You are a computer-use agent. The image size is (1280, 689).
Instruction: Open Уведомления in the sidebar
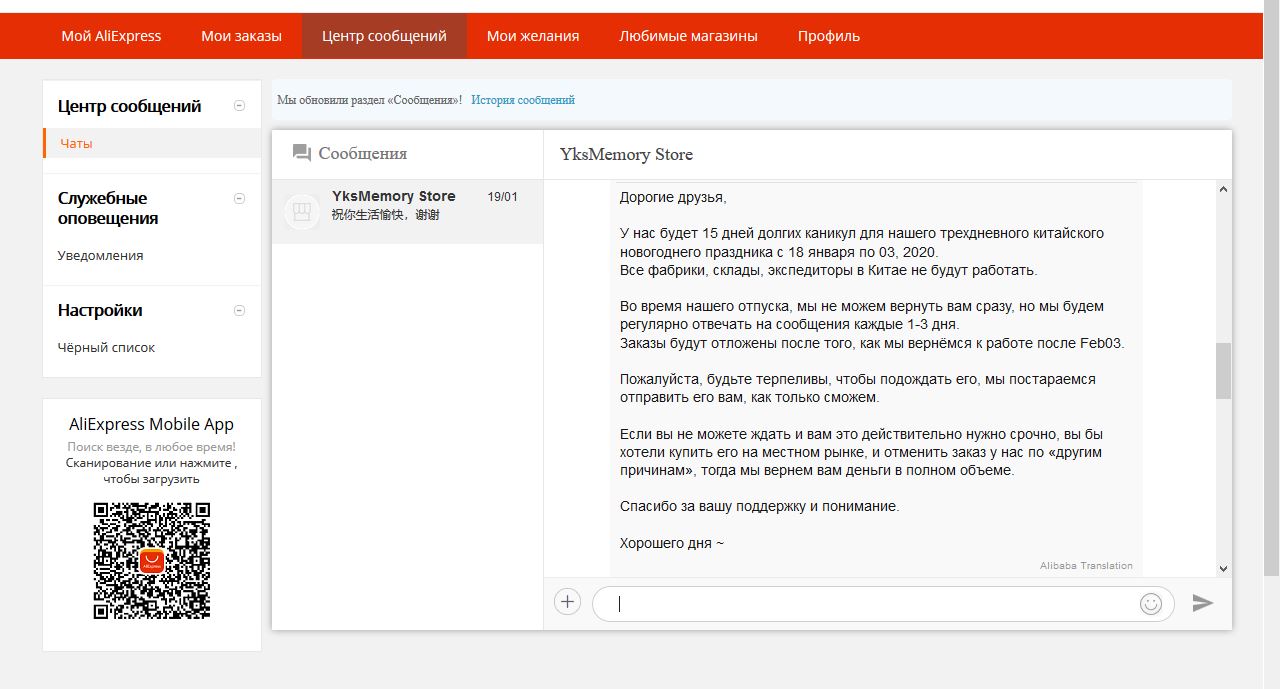tap(100, 255)
